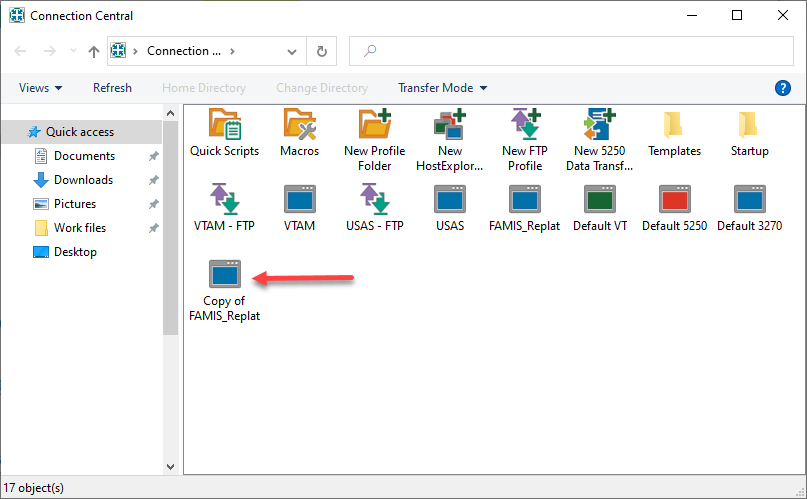Click the pin icon next to Pictures
Viewport: 807px width, 499px height.
pos(153,204)
